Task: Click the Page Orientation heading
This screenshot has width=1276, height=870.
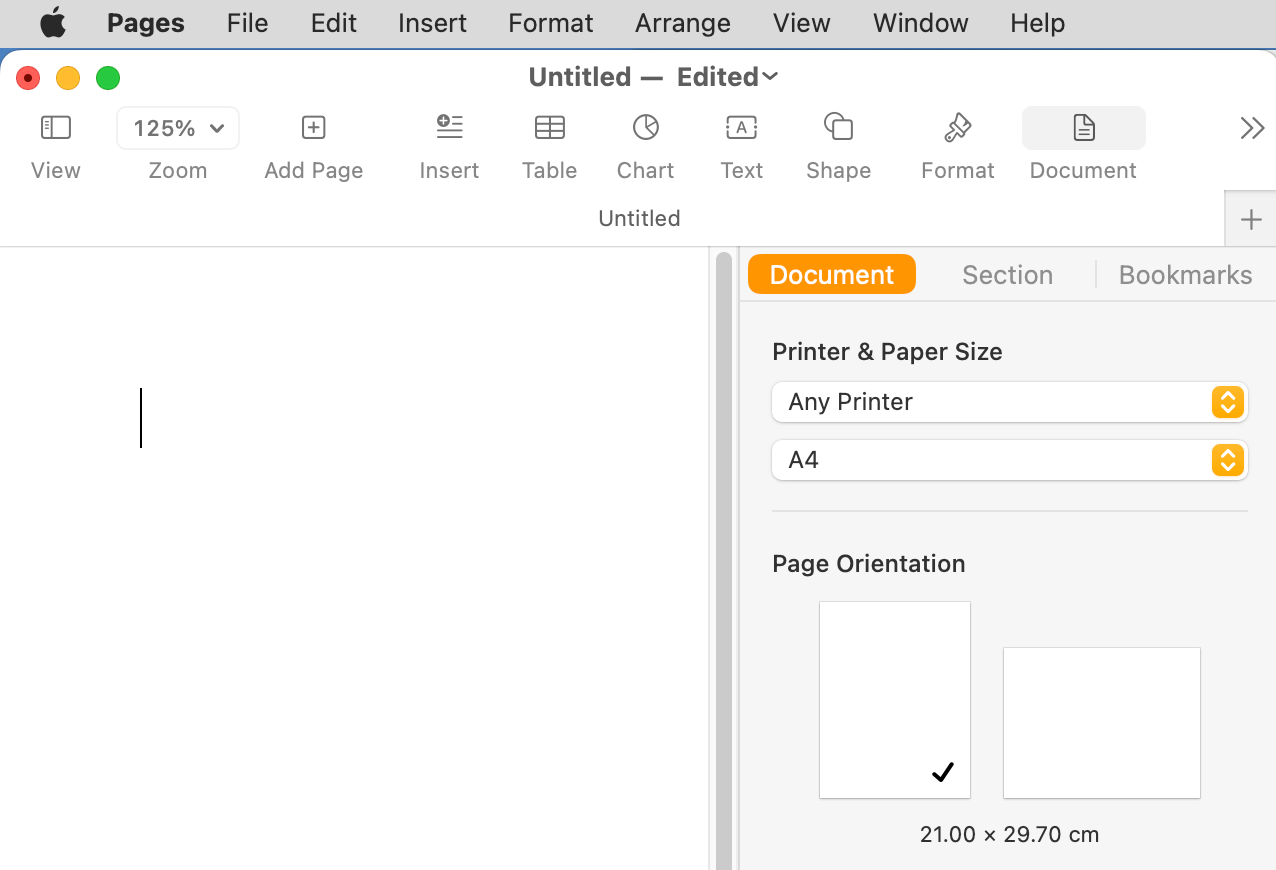Action: coord(869,564)
